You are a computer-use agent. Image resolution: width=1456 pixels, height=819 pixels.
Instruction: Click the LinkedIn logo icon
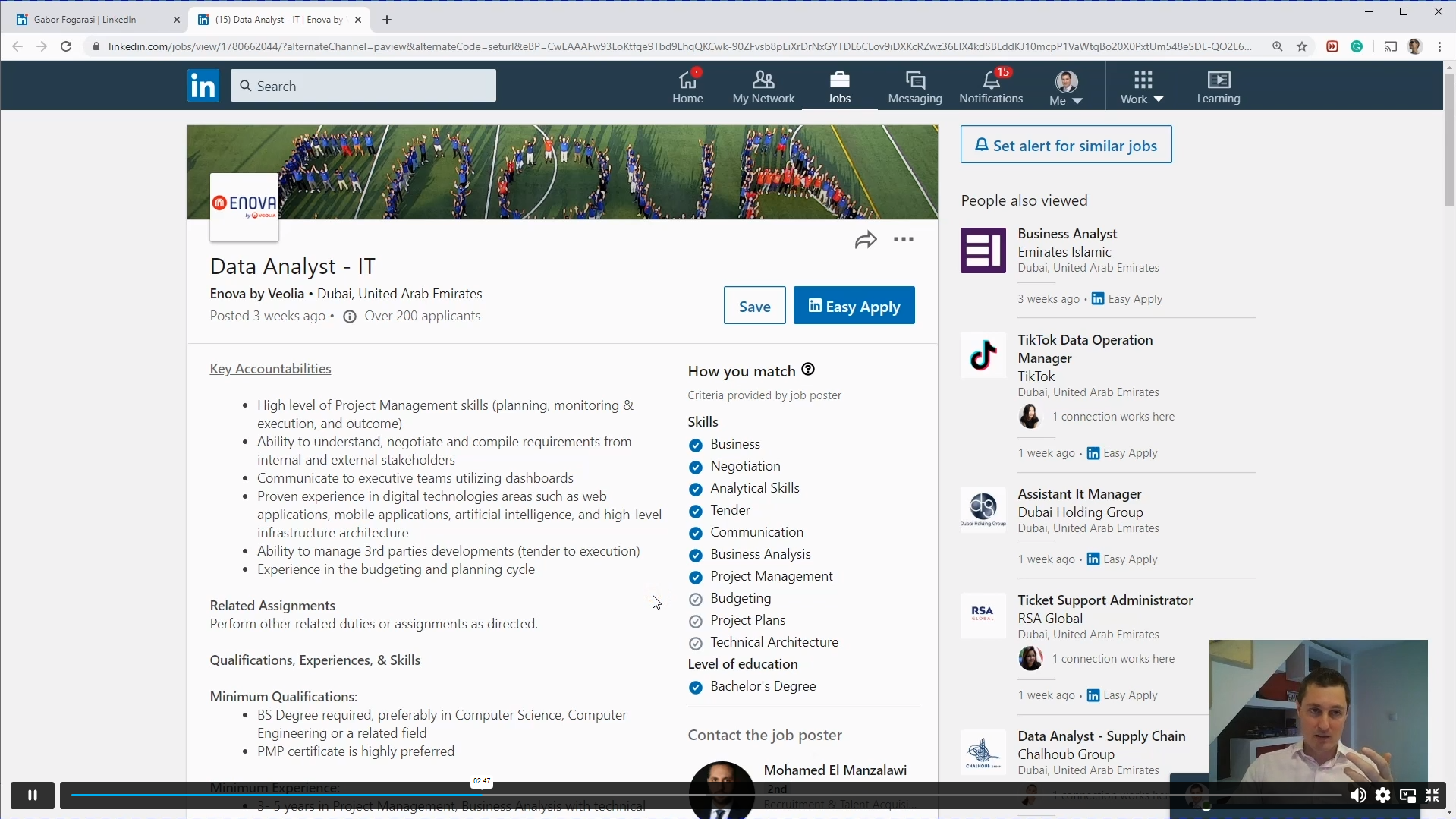pyautogui.click(x=203, y=86)
